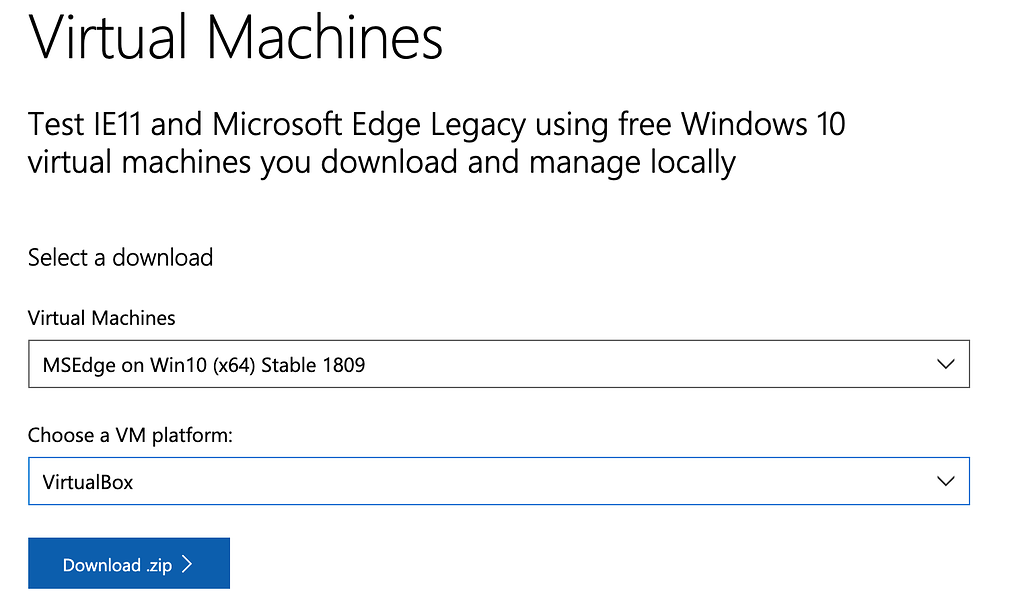Click 'MSEdge' text in first dropdown
The width and height of the screenshot is (1024, 613).
coord(78,366)
